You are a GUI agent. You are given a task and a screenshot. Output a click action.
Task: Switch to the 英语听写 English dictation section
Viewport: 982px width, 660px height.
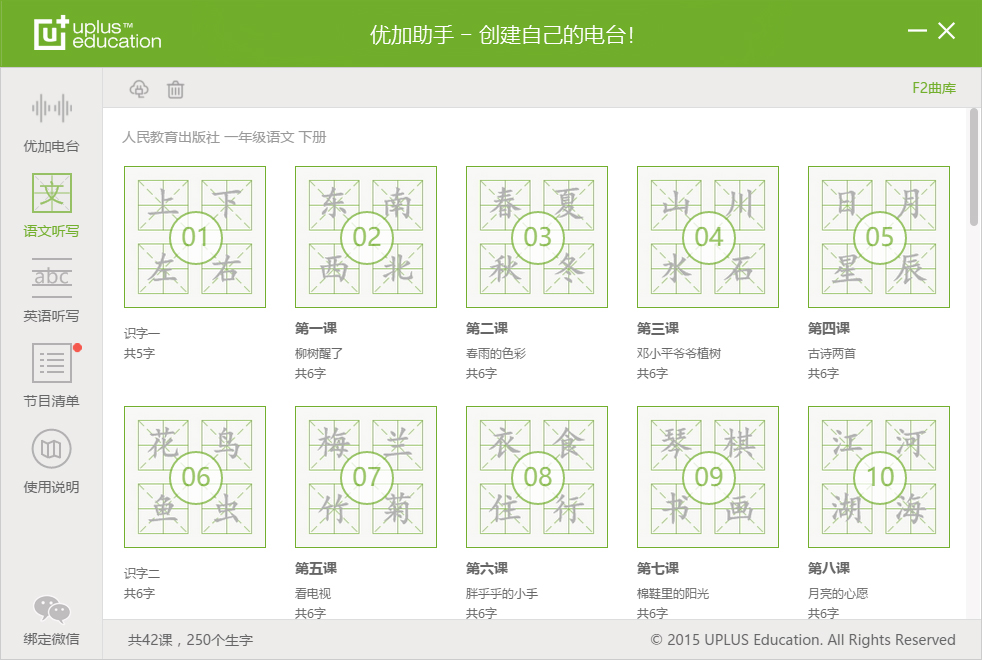51,290
